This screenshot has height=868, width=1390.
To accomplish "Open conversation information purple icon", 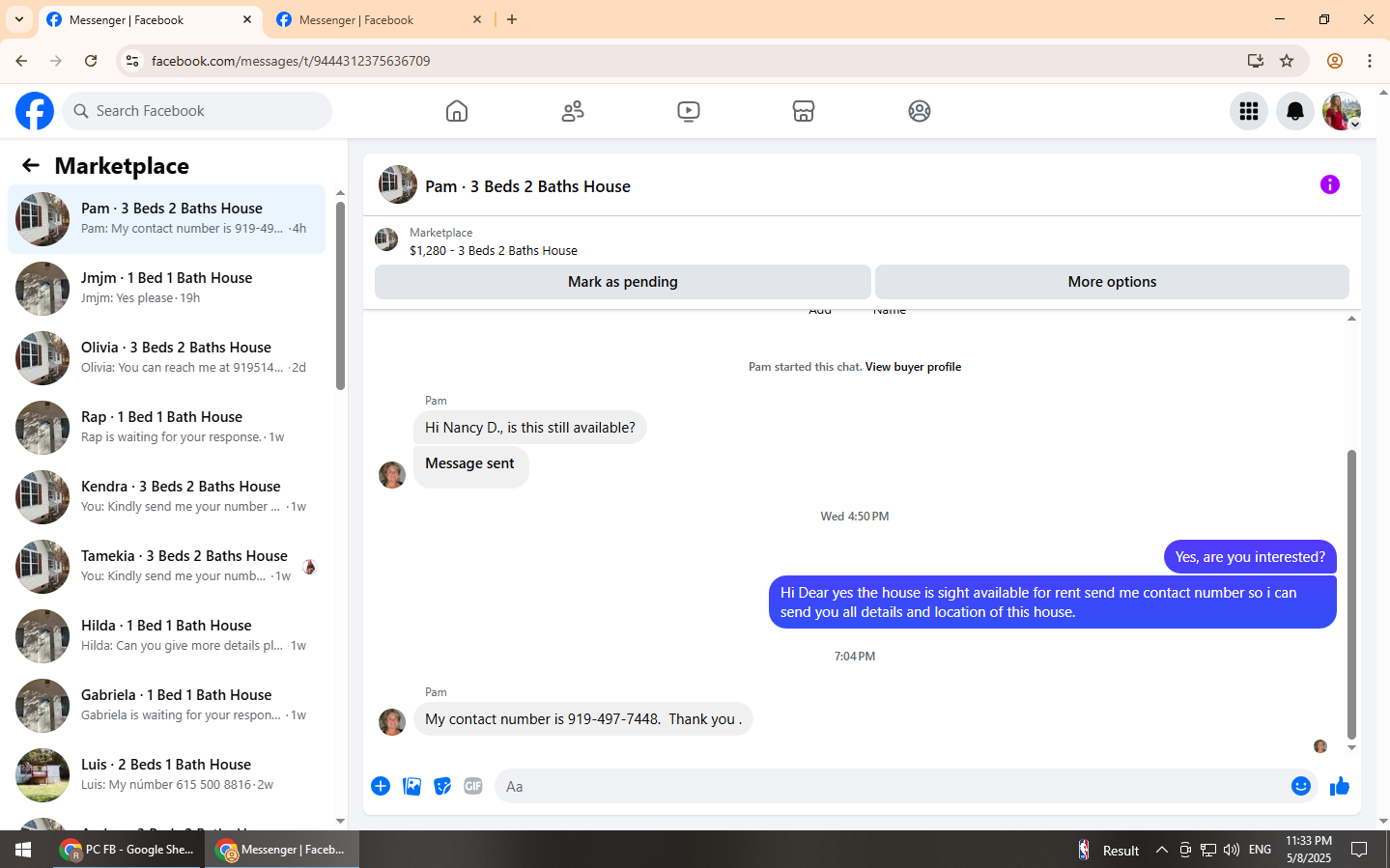I will click(1330, 184).
